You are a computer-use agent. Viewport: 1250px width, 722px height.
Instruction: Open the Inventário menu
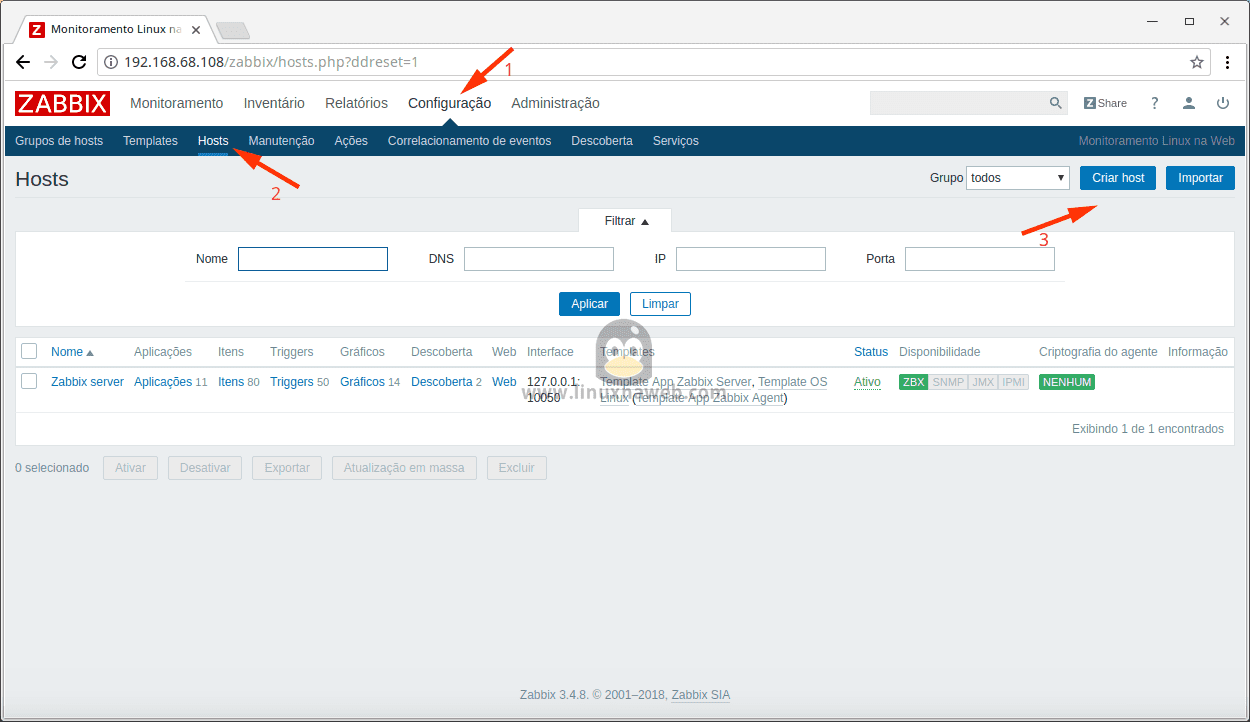[274, 103]
